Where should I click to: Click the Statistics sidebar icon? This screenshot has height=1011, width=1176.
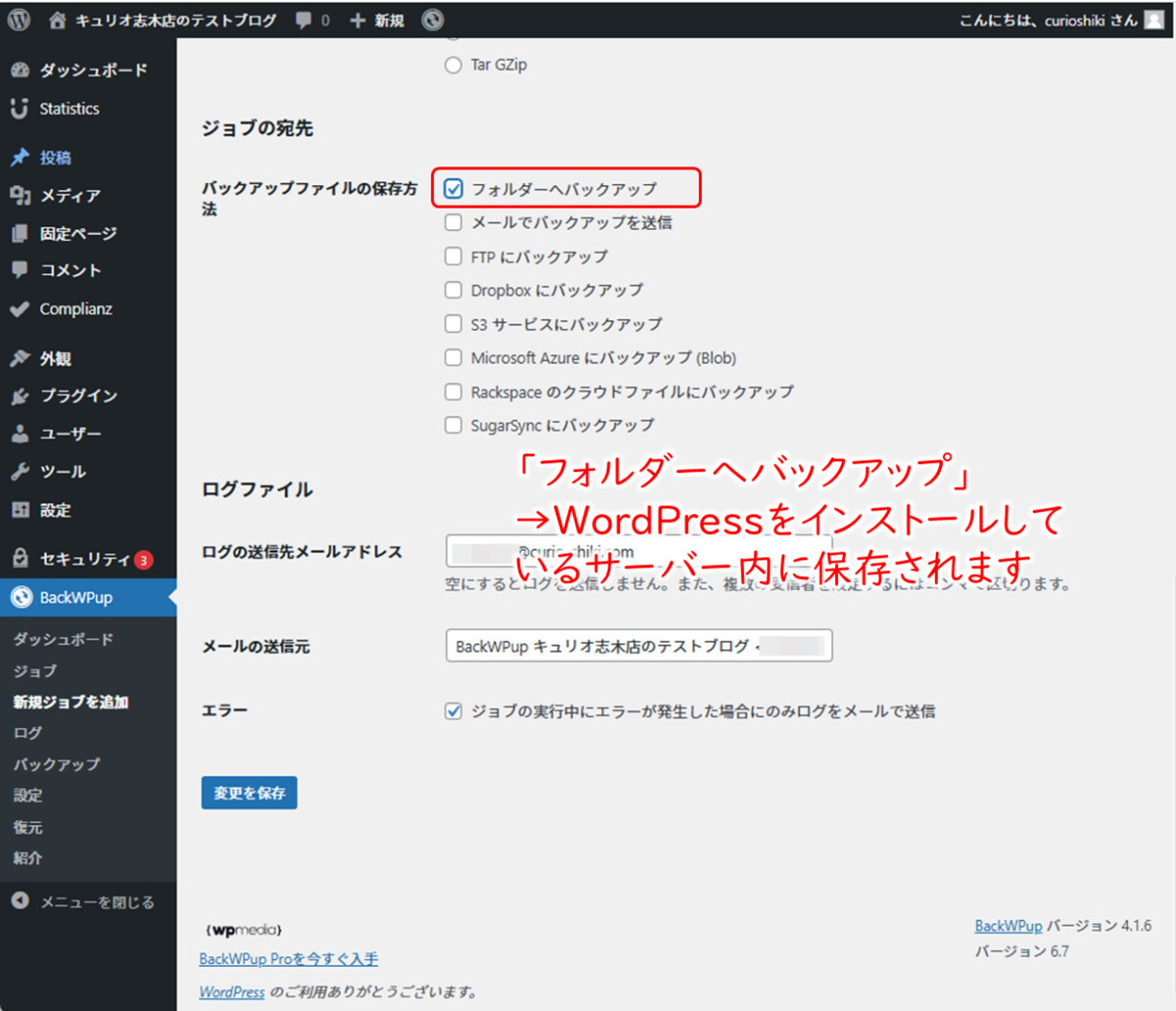[20, 109]
